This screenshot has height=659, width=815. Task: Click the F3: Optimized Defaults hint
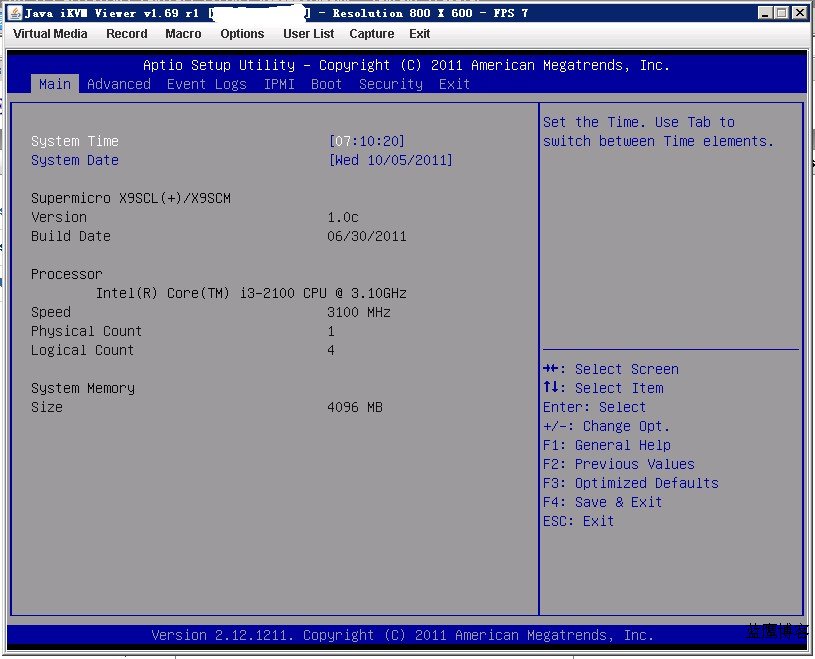pyautogui.click(x=630, y=483)
